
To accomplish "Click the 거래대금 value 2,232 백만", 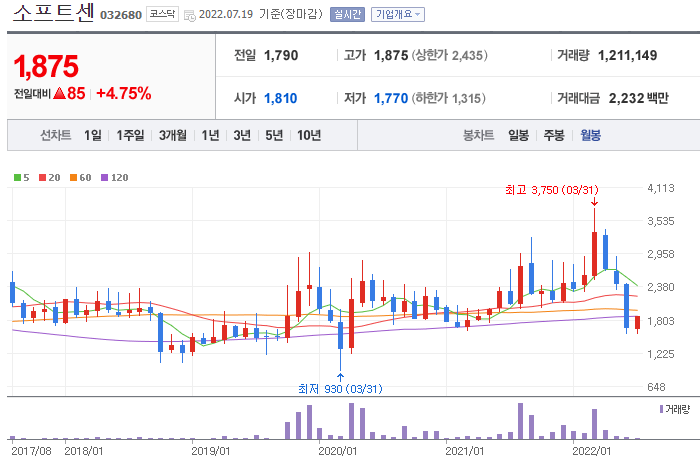I will pos(638,98).
